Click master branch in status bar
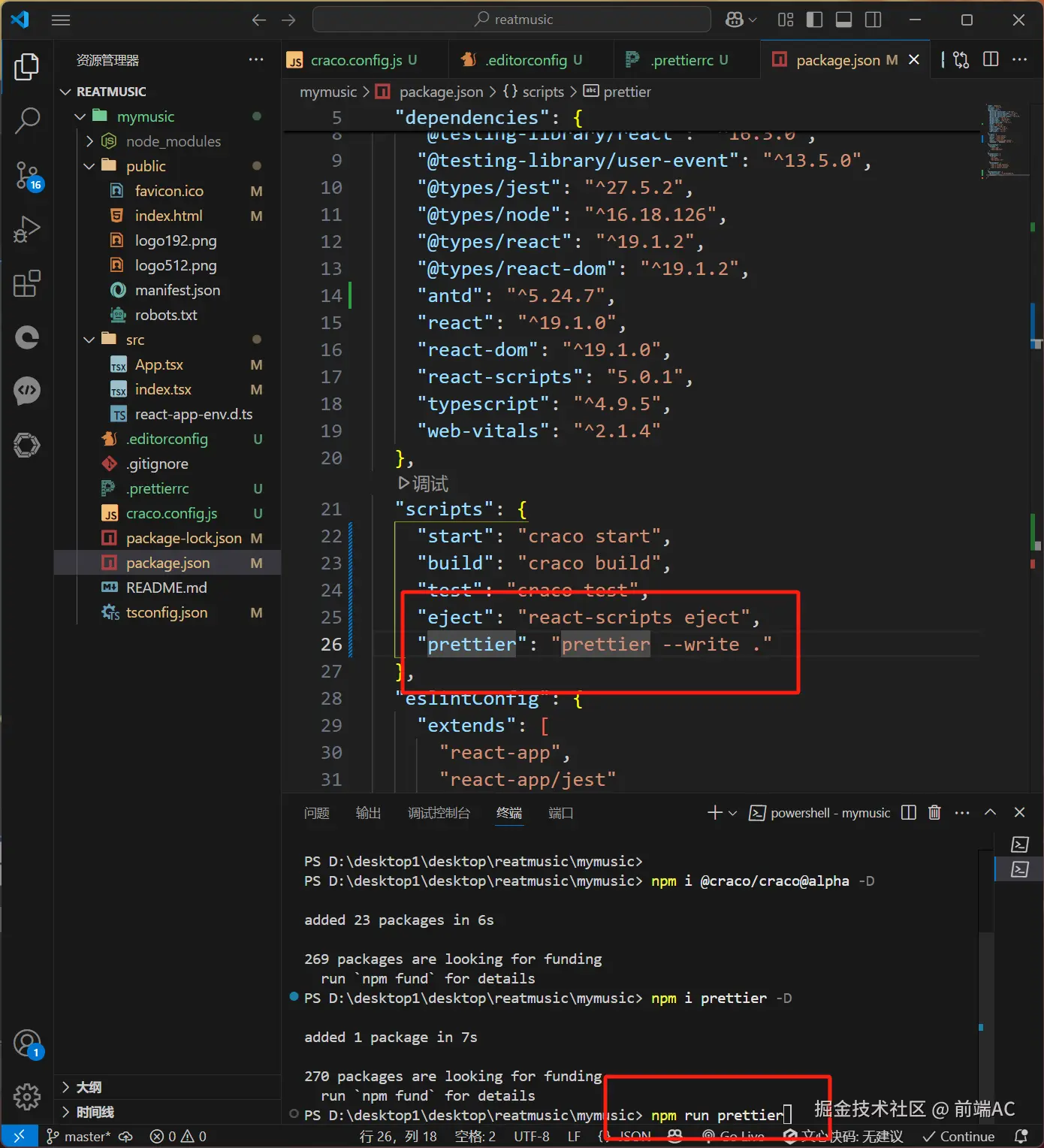1044x1148 pixels. point(79,1137)
